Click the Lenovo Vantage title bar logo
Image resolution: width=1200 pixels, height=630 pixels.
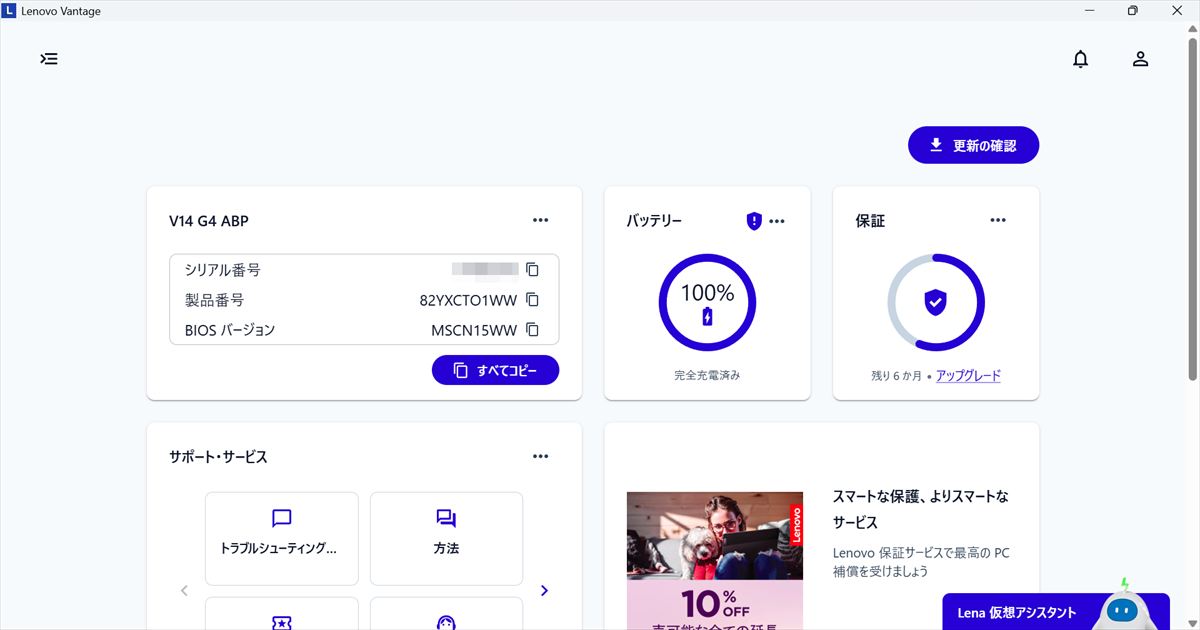click(9, 11)
